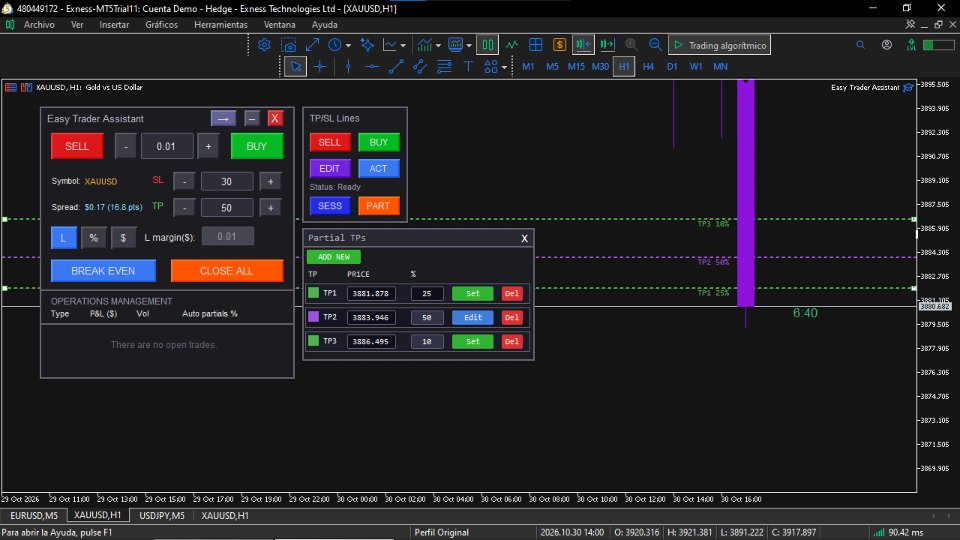Select the trendline drawing tool

tap(396, 67)
